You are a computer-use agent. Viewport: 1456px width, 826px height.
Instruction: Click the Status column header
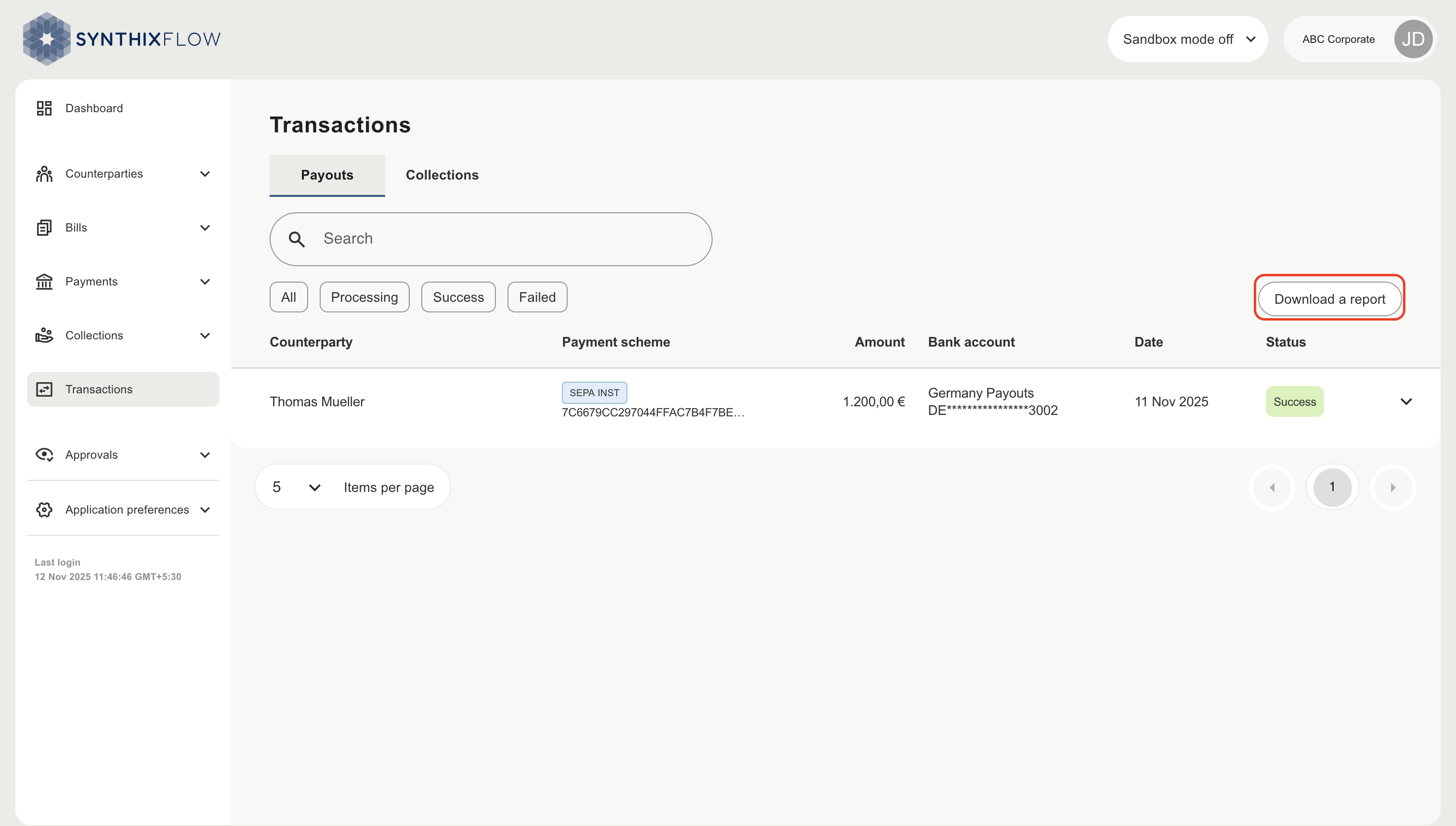pyautogui.click(x=1286, y=342)
